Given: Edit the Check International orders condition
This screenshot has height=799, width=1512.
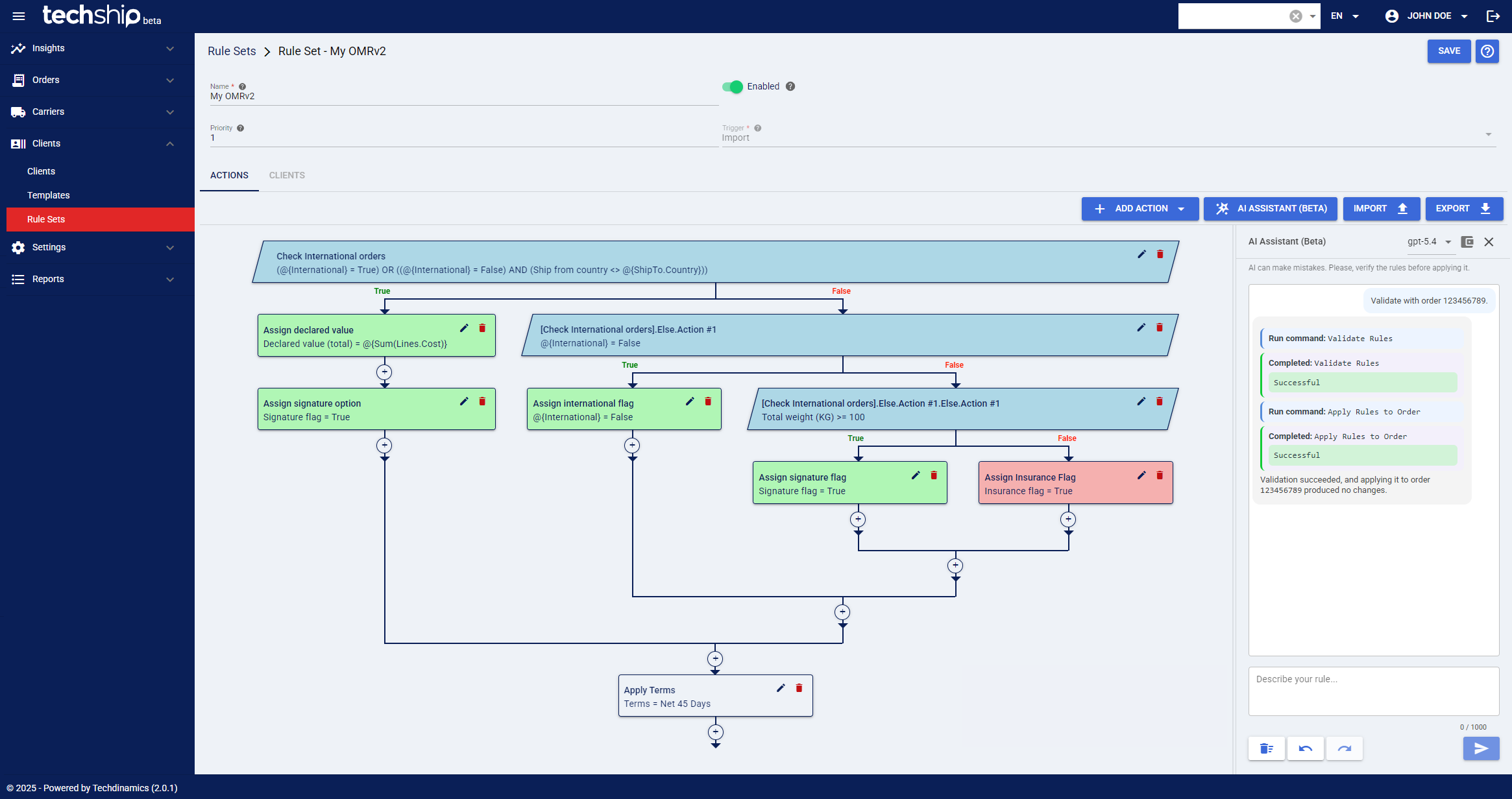Looking at the screenshot, I should point(1141,254).
